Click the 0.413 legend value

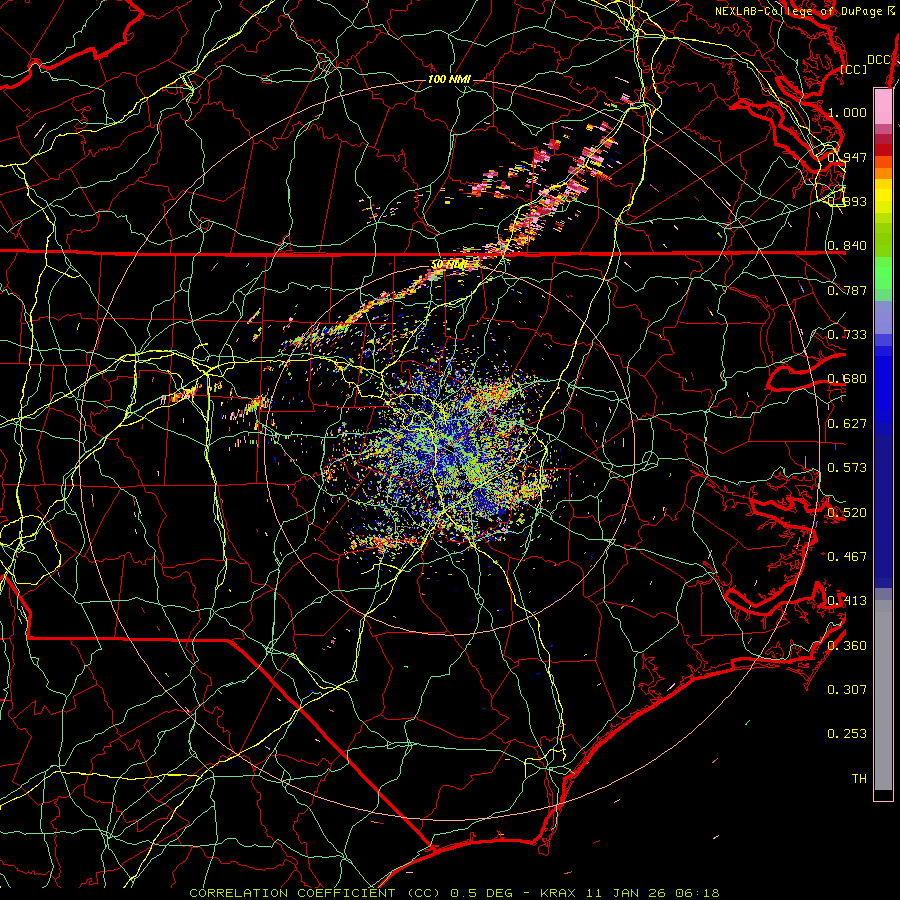click(x=847, y=601)
